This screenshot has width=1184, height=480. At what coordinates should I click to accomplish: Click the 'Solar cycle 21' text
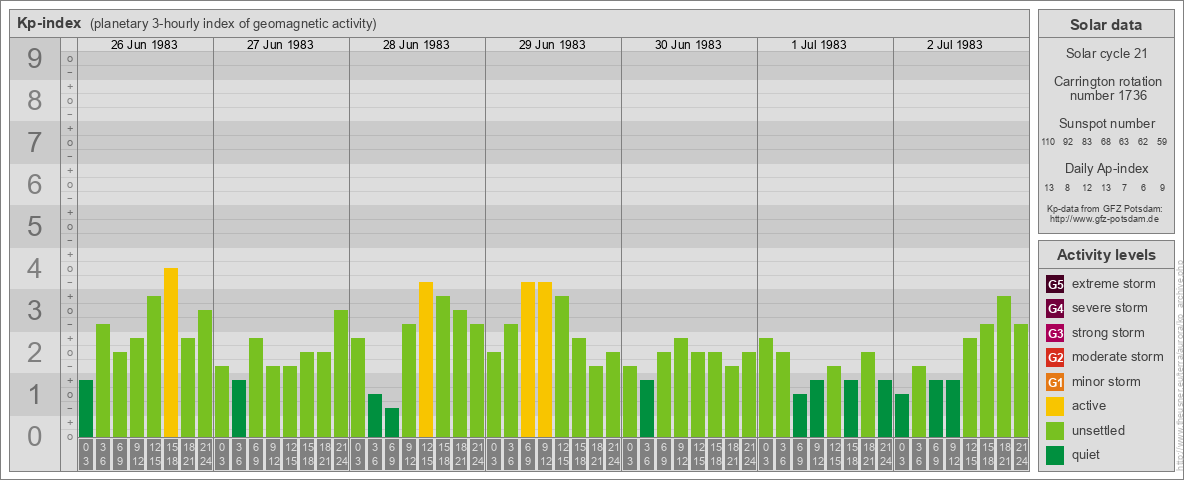coord(1106,54)
